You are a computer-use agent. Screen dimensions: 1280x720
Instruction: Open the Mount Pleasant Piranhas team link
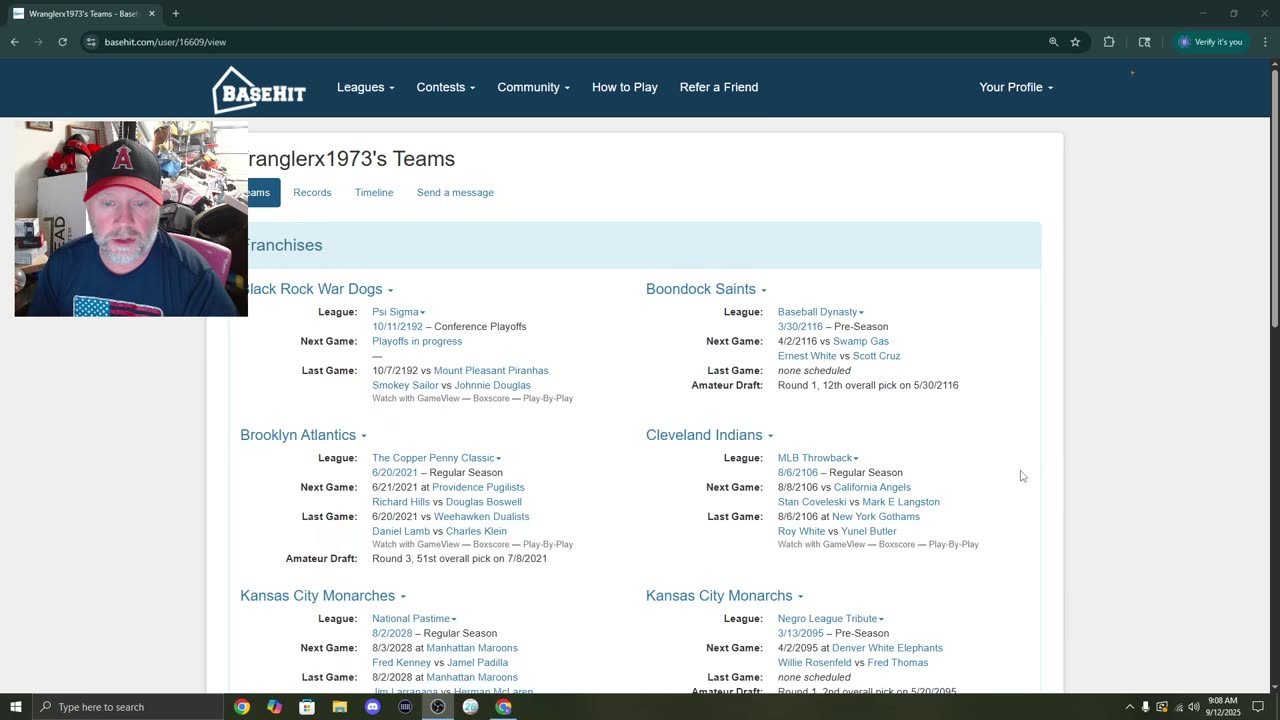click(491, 370)
